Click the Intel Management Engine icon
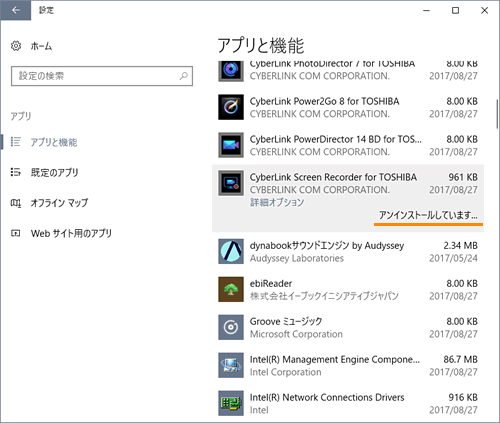This screenshot has width=500, height=423. [231, 365]
